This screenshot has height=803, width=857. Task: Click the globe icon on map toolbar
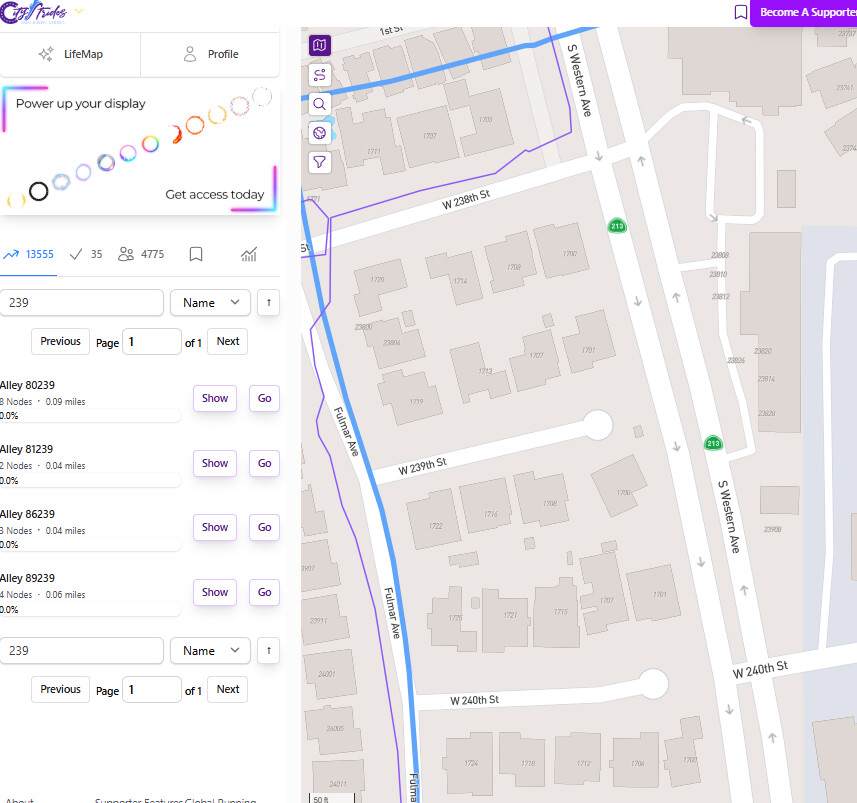(x=320, y=133)
